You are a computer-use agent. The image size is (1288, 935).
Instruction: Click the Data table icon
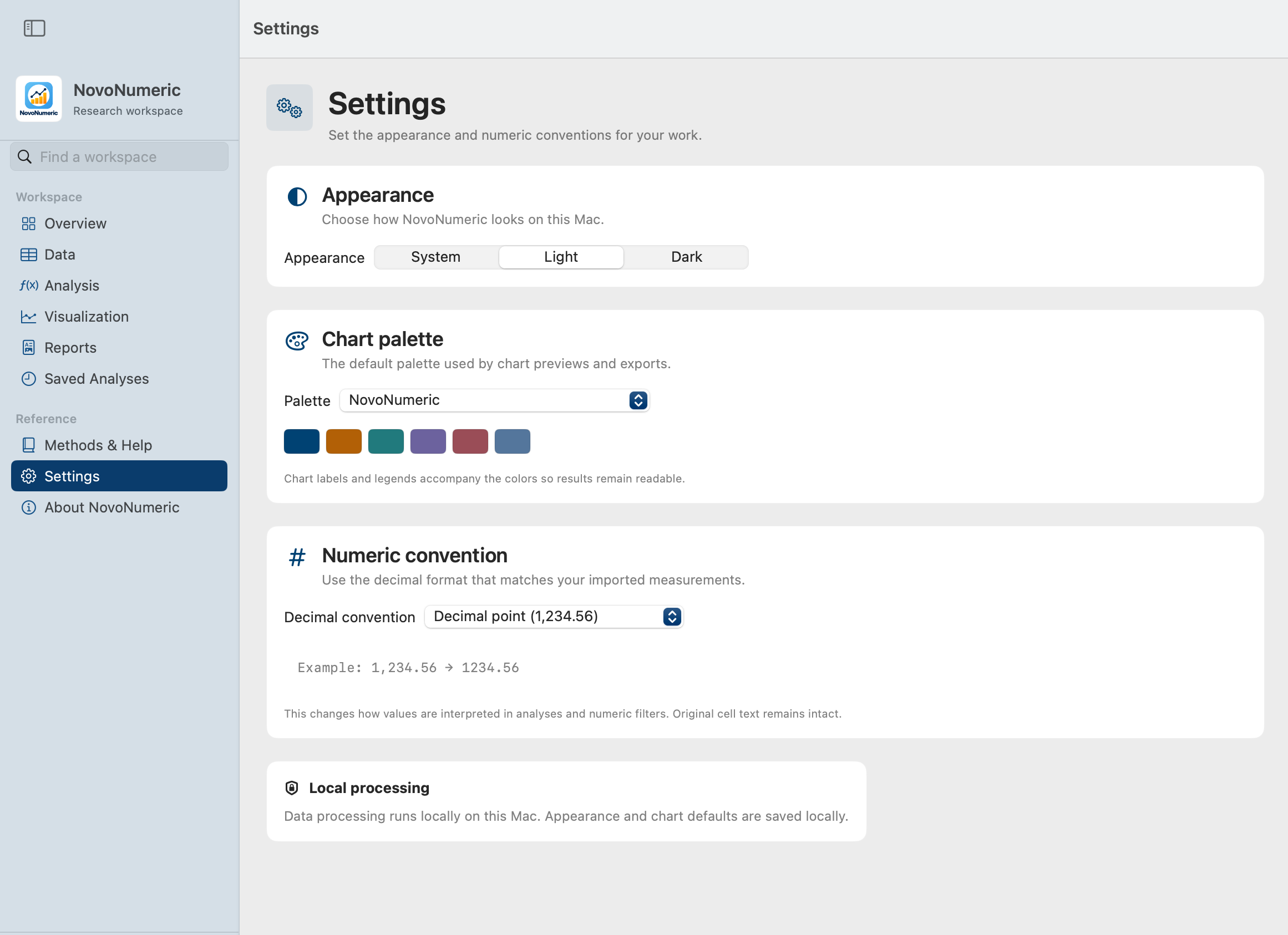(28, 255)
